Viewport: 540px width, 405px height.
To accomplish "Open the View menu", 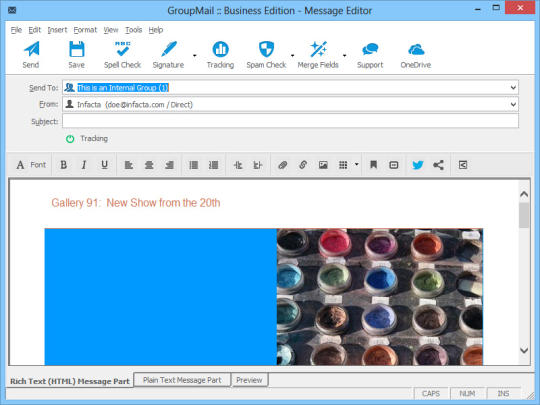I will click(x=111, y=30).
